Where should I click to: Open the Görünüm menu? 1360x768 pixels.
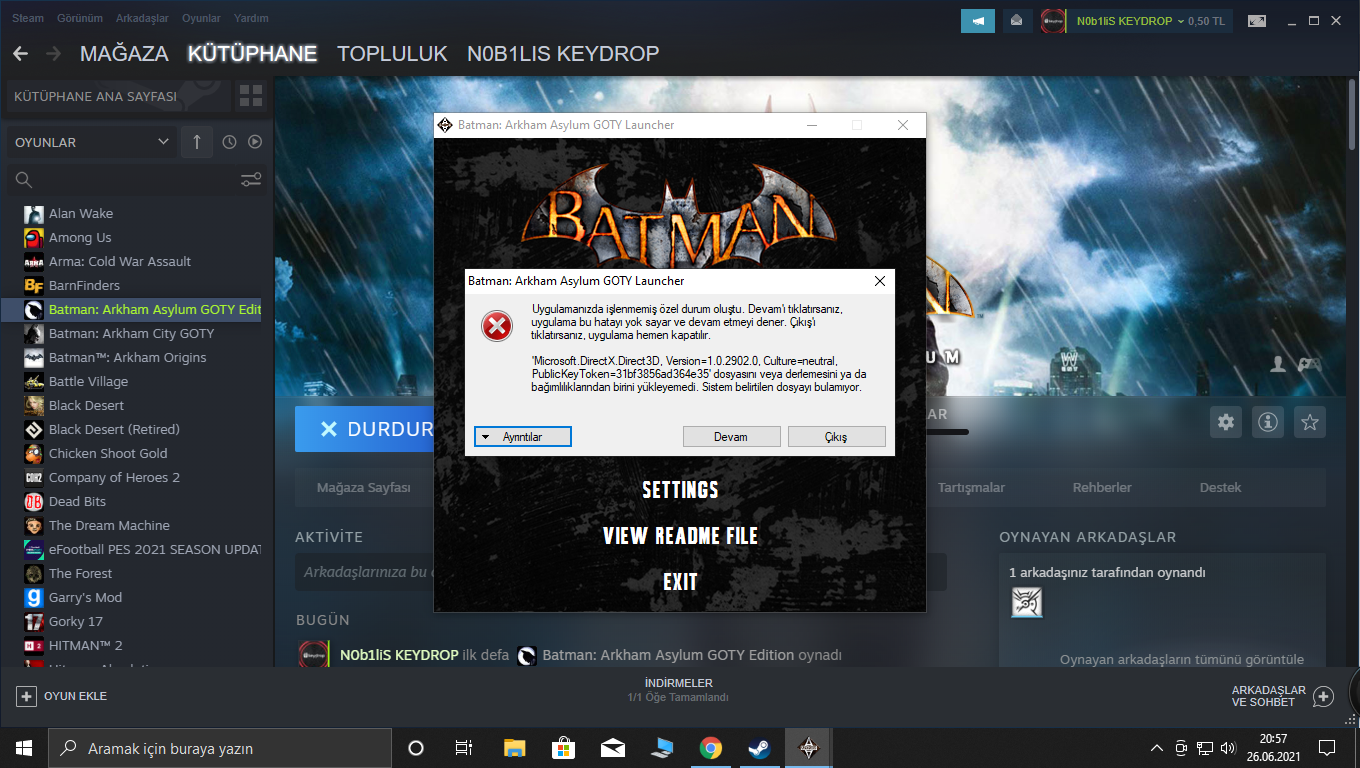tap(80, 18)
